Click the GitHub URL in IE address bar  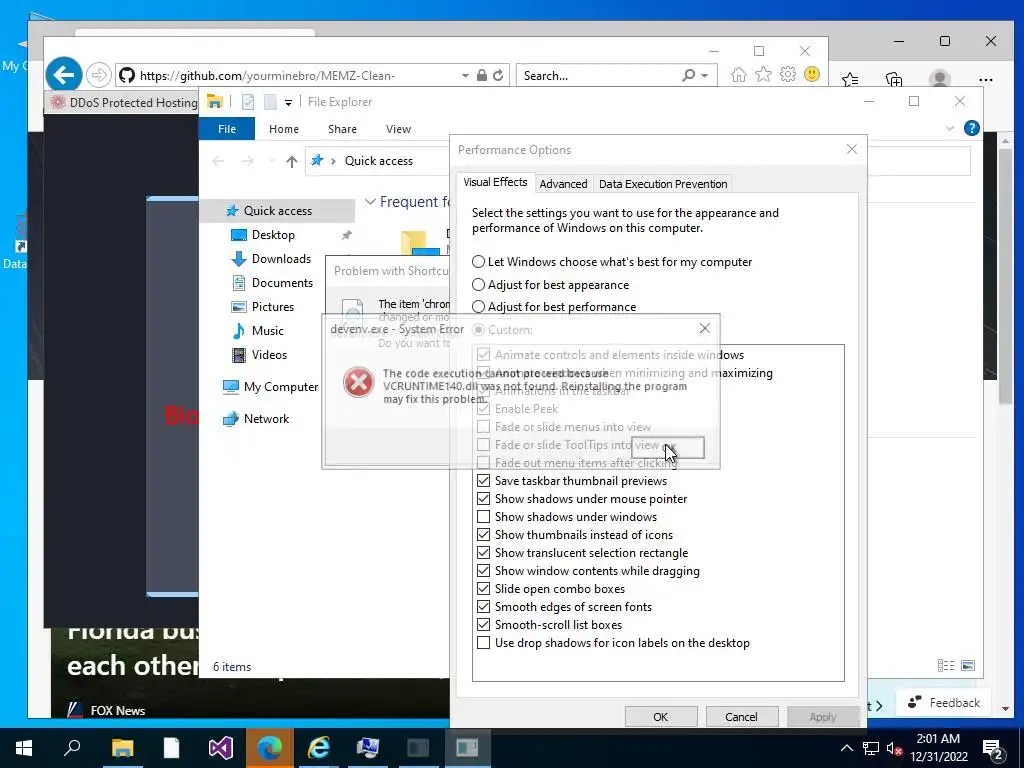pos(267,76)
